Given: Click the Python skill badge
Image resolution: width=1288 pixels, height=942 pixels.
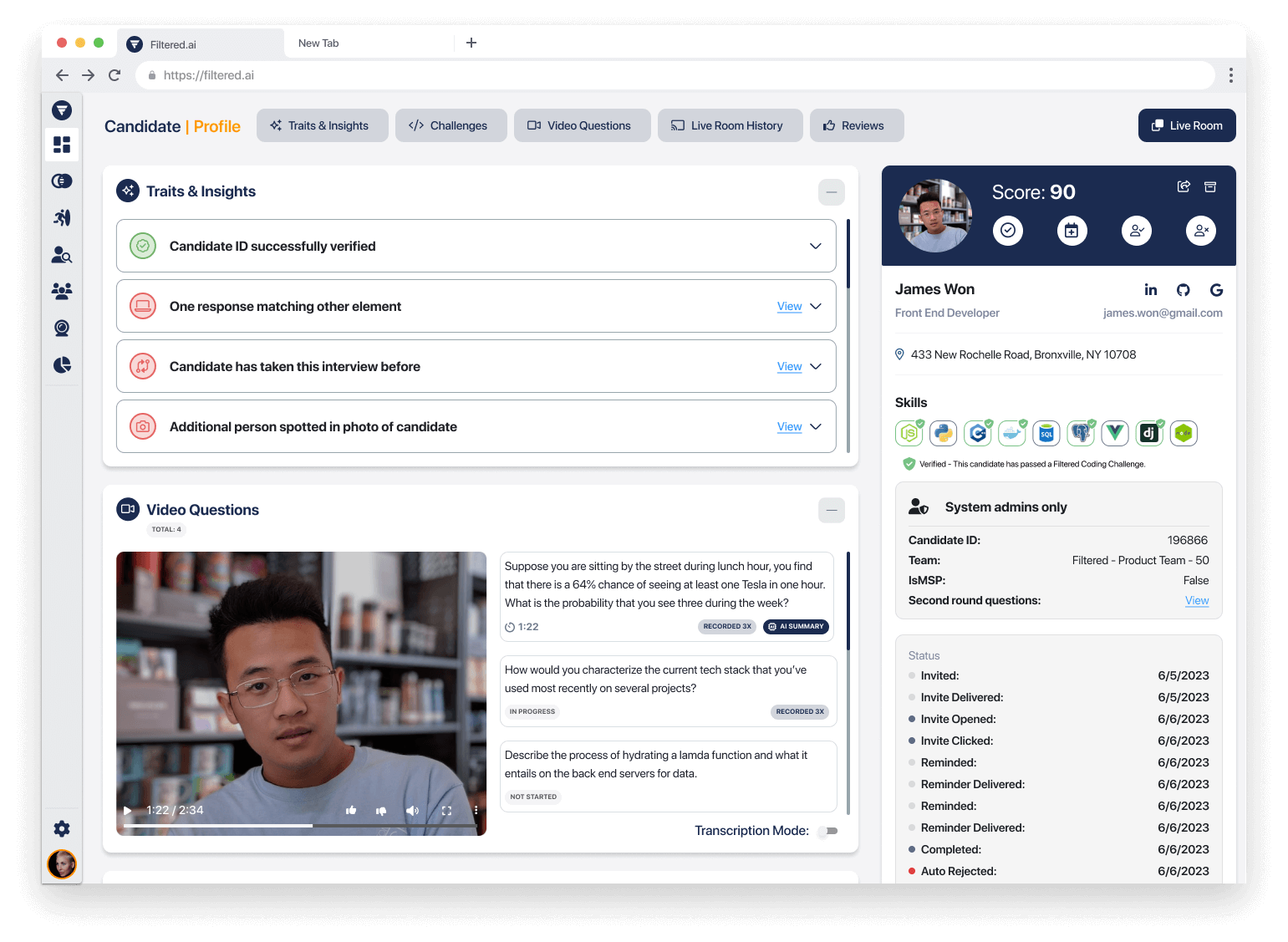Looking at the screenshot, I should 944,433.
